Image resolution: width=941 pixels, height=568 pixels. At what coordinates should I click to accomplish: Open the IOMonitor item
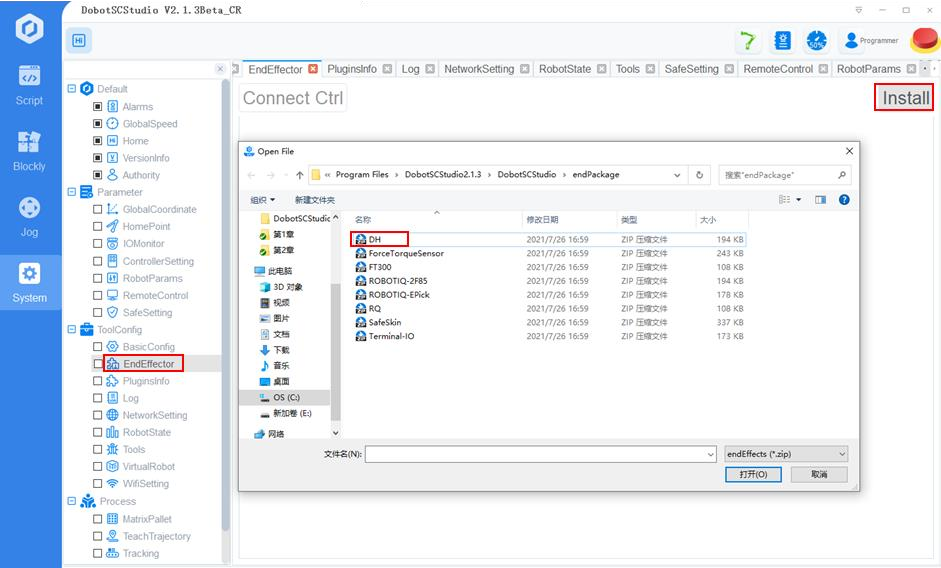(x=143, y=244)
